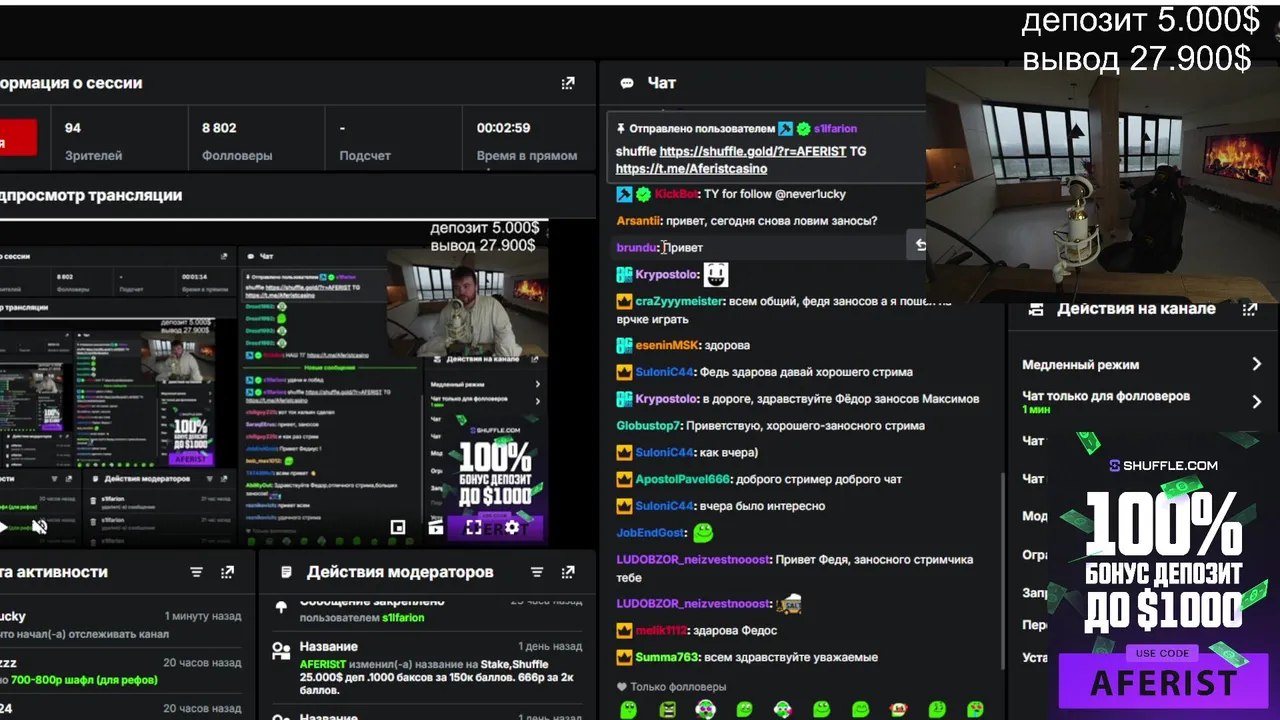This screenshot has height=720, width=1280.
Task: Click the KickBot username in chat
Action: click(x=676, y=194)
